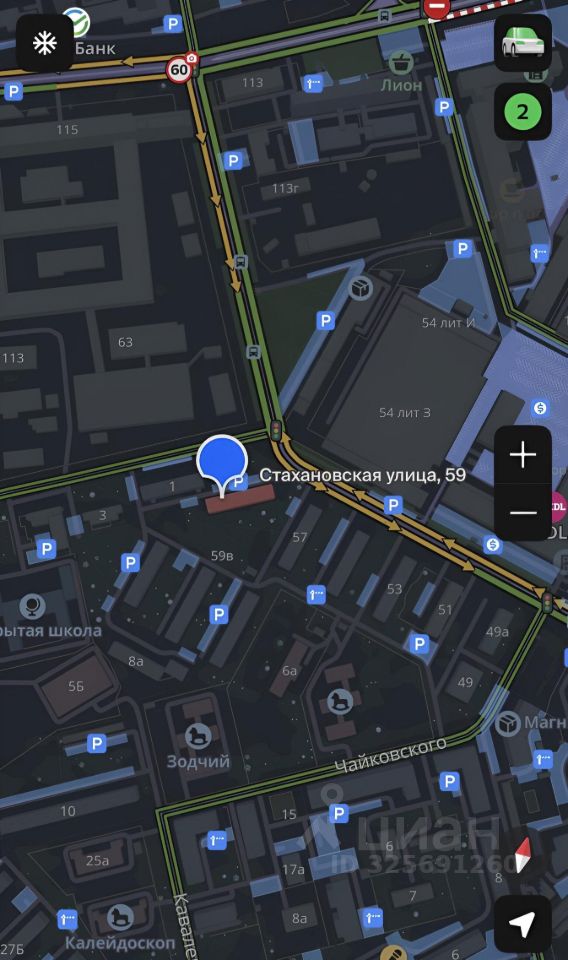Zoom out with the minus button

[523, 512]
